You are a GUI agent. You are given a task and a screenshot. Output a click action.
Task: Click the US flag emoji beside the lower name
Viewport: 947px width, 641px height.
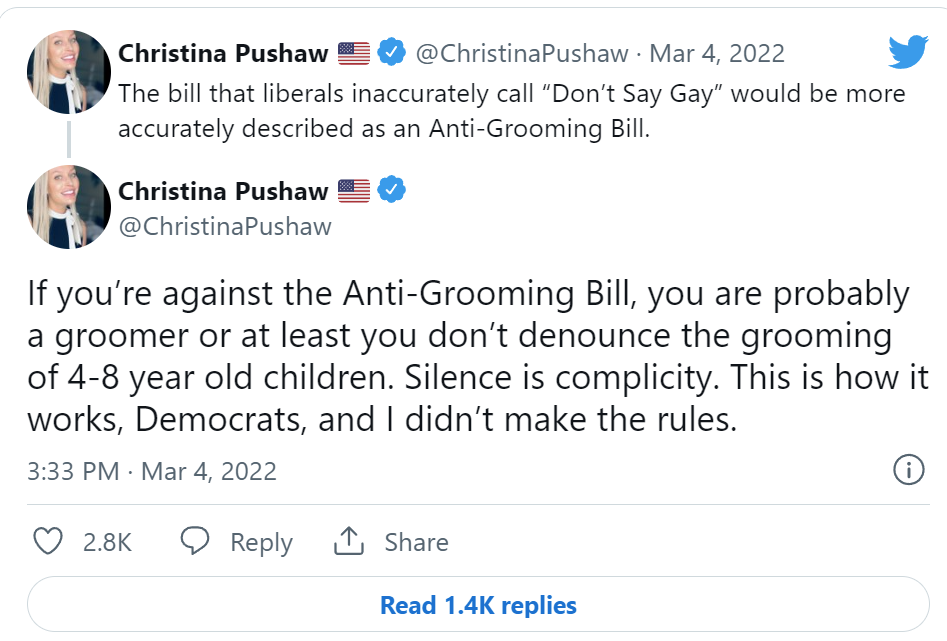354,190
